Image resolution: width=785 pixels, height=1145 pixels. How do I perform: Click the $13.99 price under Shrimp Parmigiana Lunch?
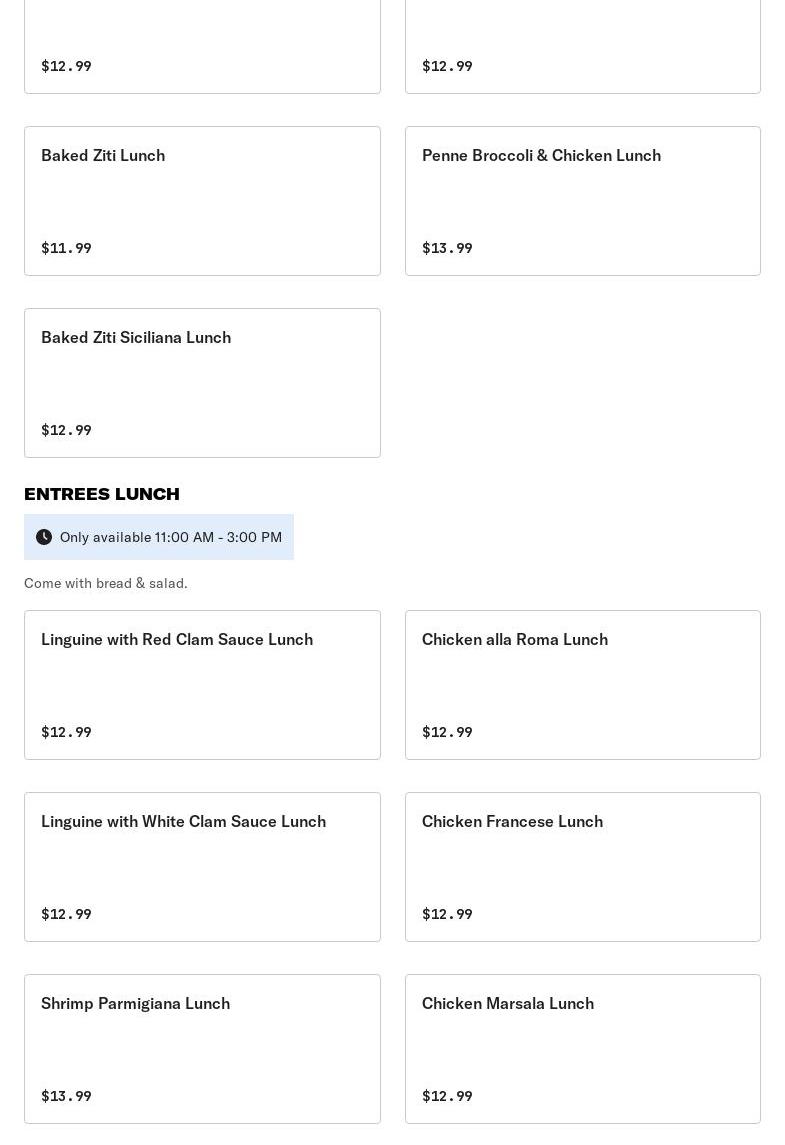66,1096
